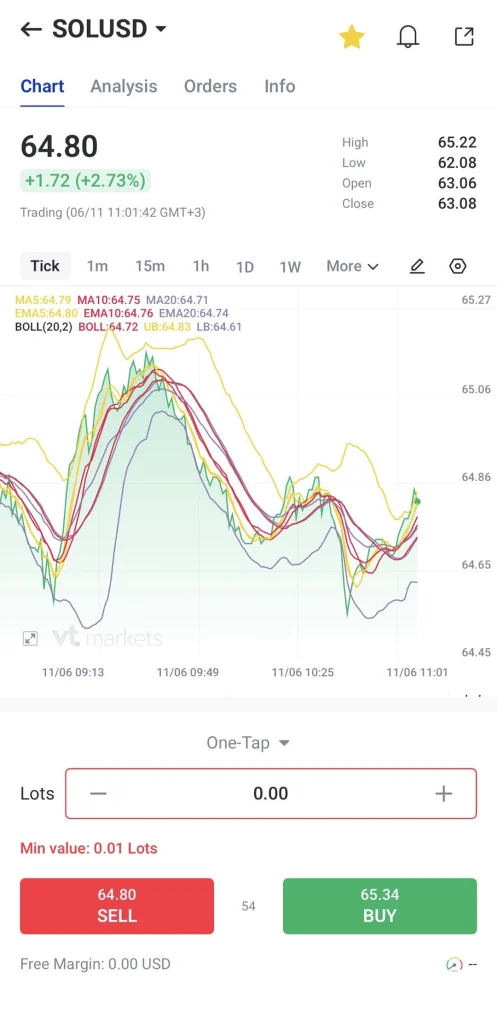Open the One-Tap order type dropdown
The image size is (497, 1024).
[x=248, y=743]
